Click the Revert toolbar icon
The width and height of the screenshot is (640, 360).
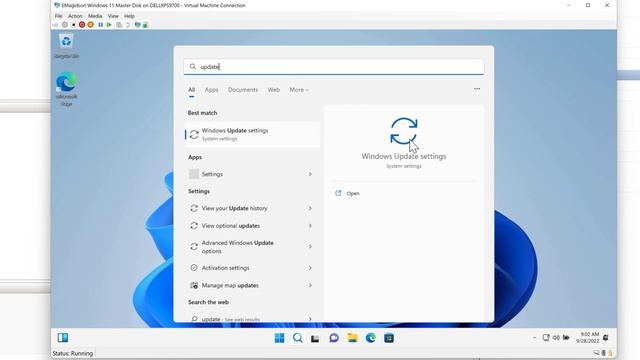point(128,25)
